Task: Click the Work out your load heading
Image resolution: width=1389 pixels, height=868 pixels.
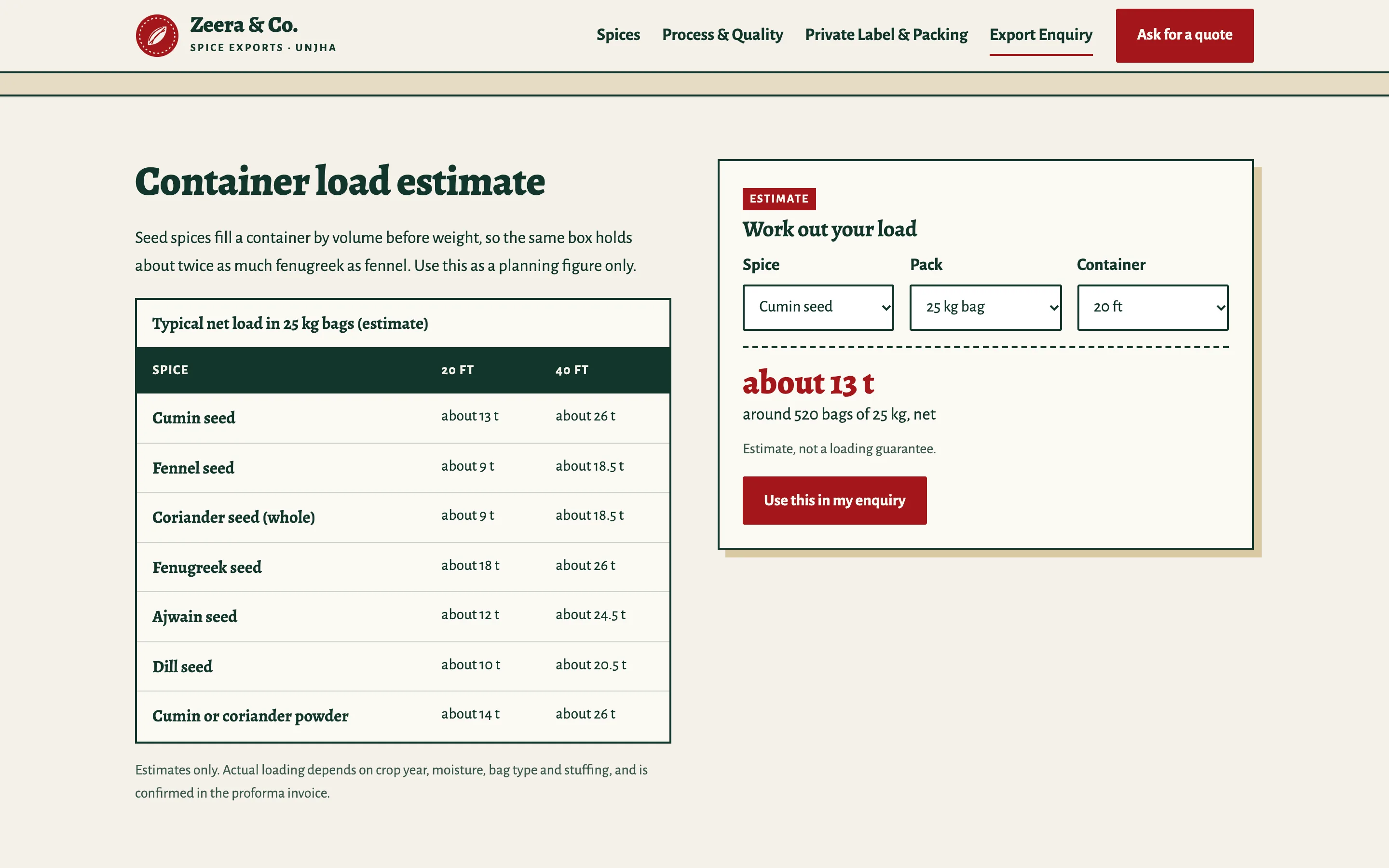Action: (x=830, y=229)
